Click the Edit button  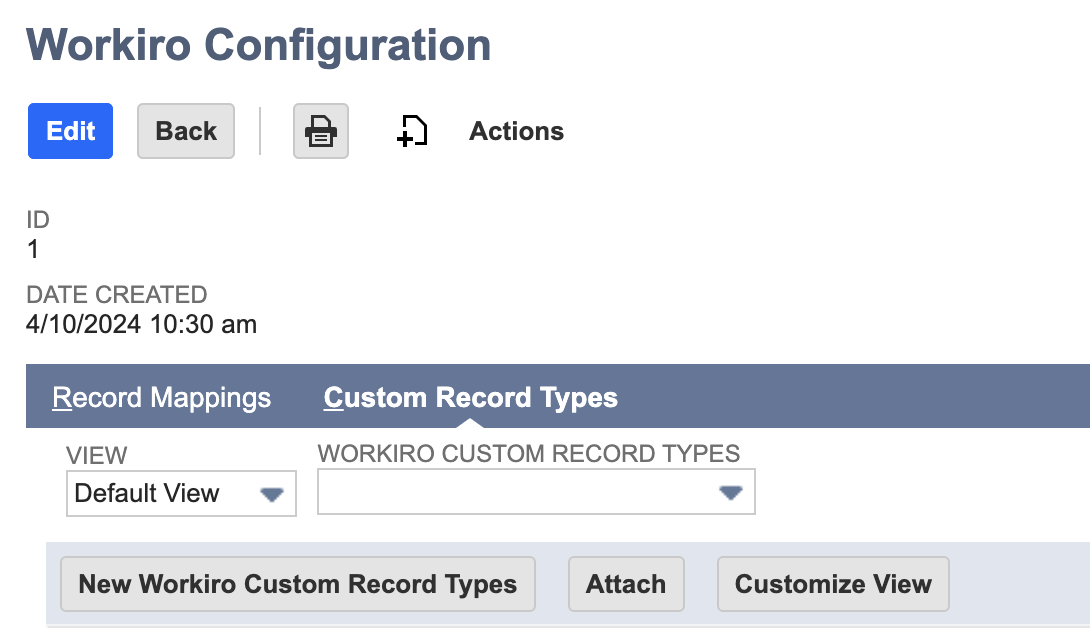point(70,130)
